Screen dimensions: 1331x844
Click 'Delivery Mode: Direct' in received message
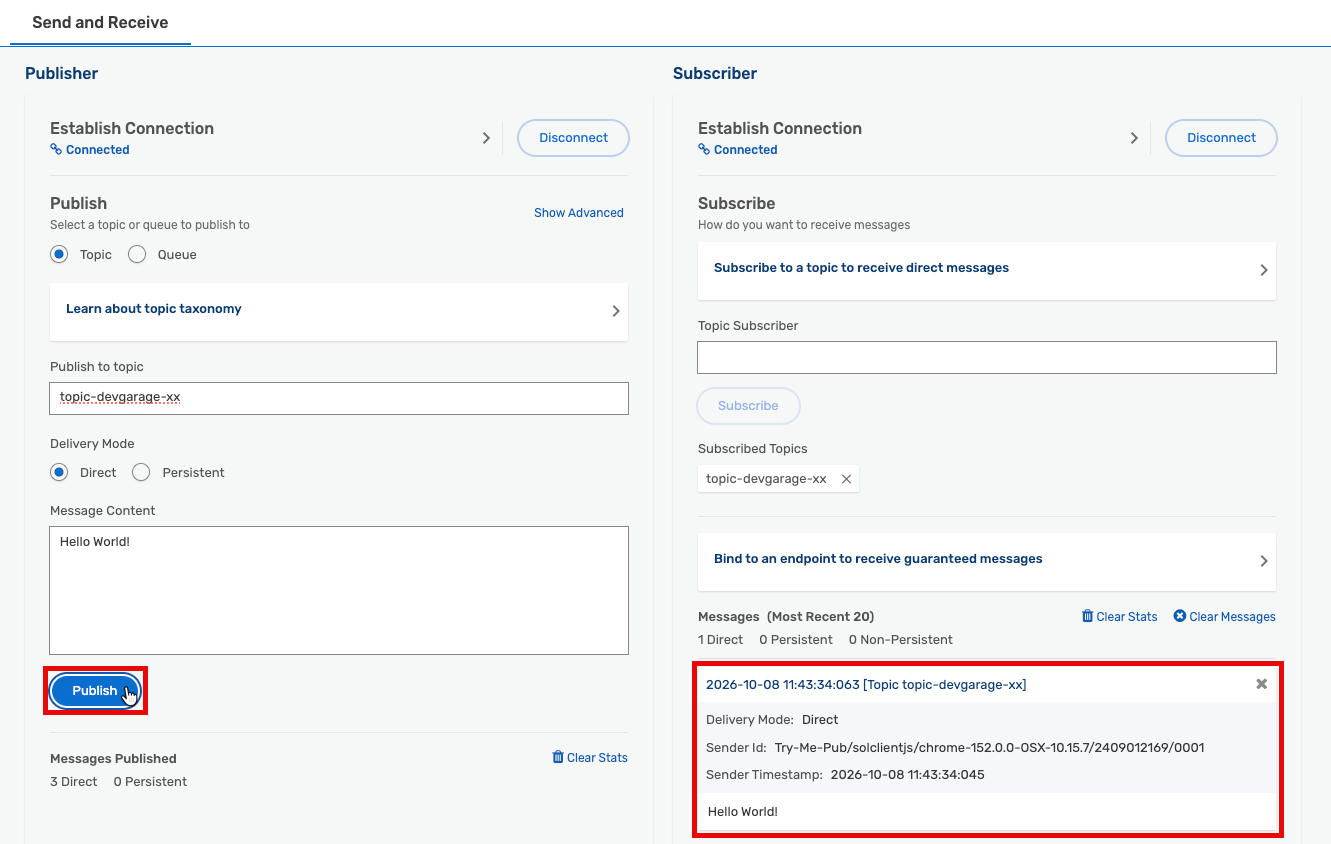[x=772, y=720]
